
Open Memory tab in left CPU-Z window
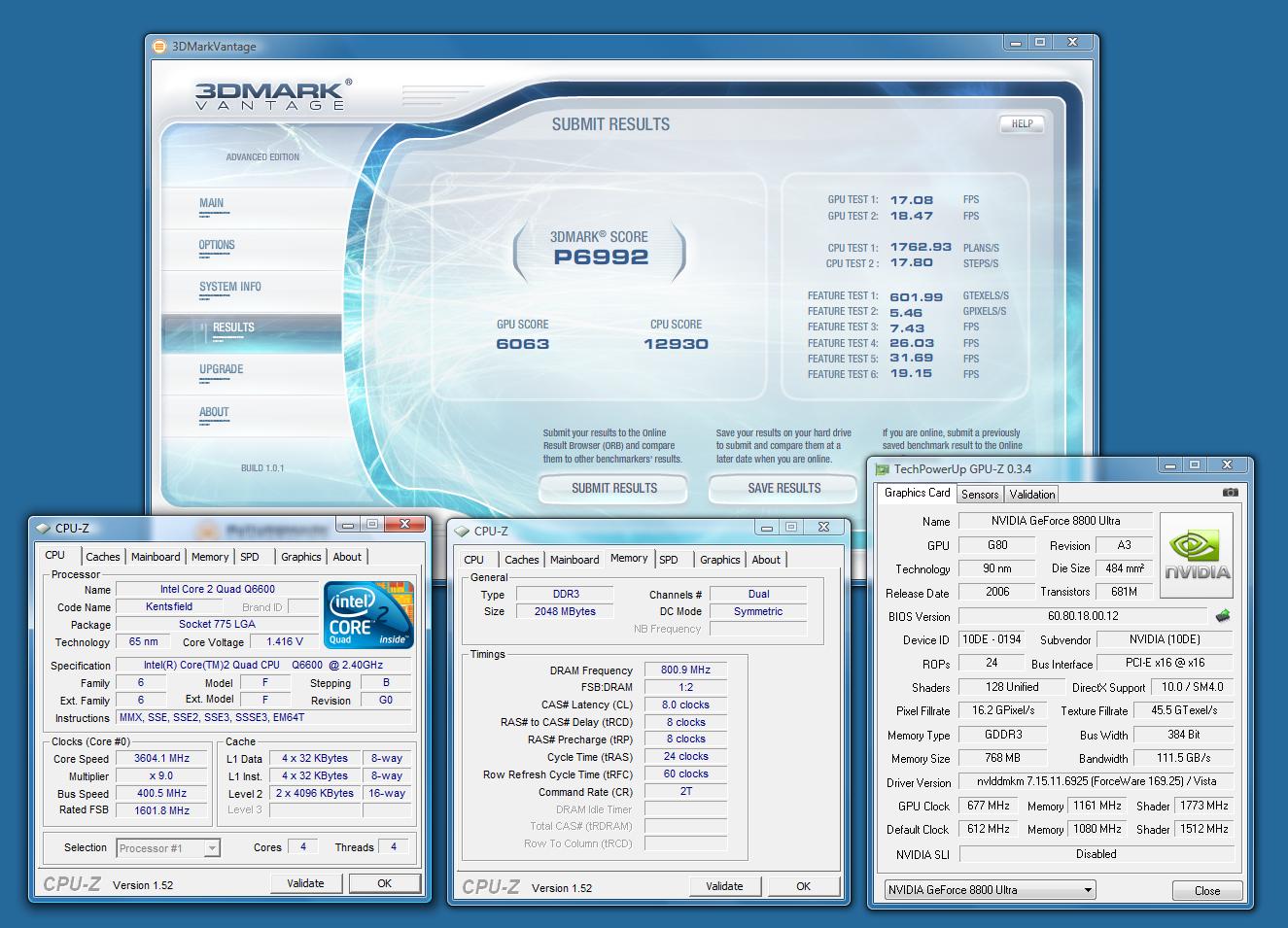[210, 557]
